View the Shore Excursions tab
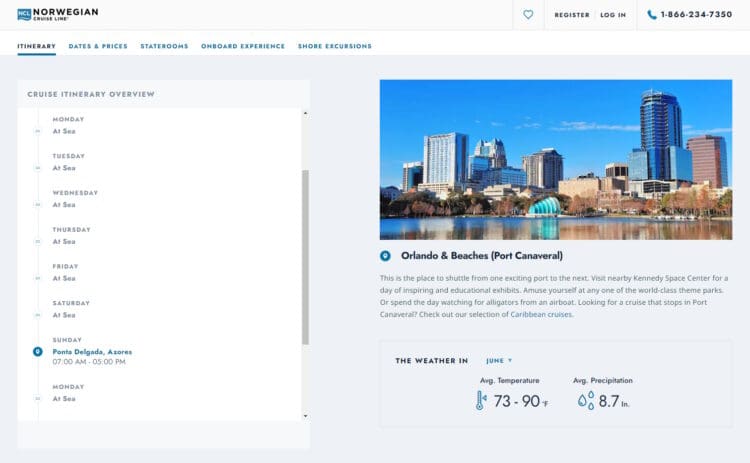The image size is (750, 463). coord(334,46)
